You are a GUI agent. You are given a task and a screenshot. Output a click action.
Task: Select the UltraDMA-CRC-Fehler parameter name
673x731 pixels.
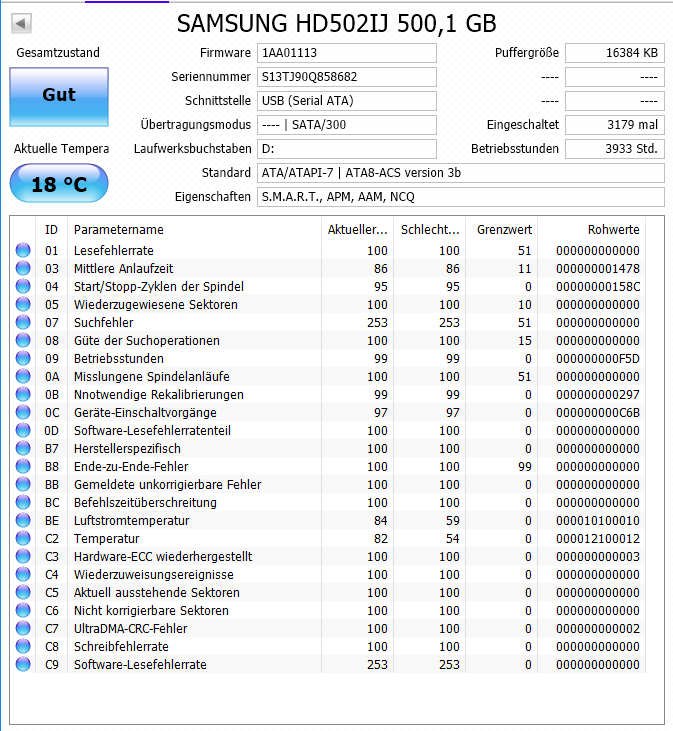tap(130, 628)
